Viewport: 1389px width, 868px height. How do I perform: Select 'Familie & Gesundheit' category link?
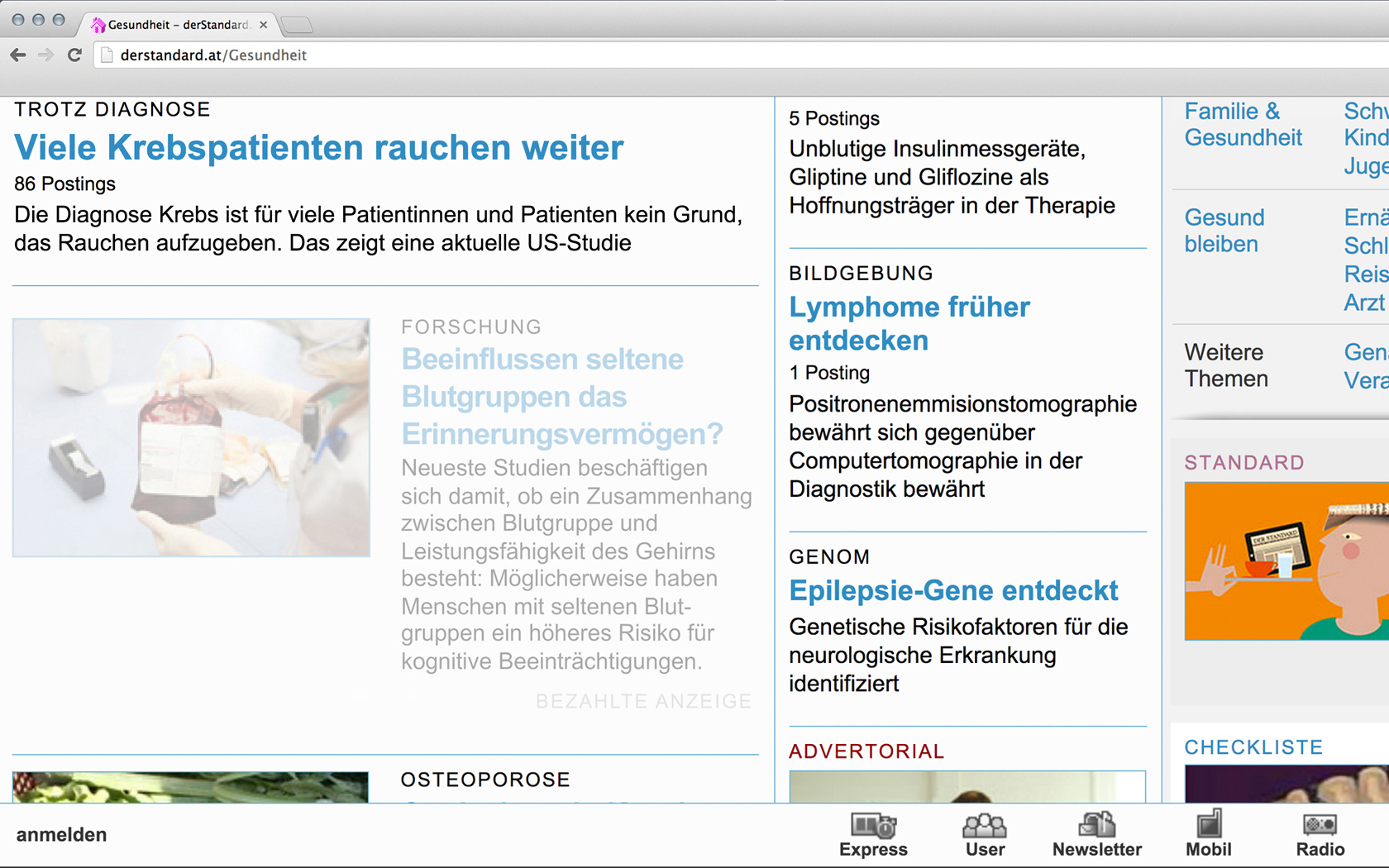[x=1243, y=124]
